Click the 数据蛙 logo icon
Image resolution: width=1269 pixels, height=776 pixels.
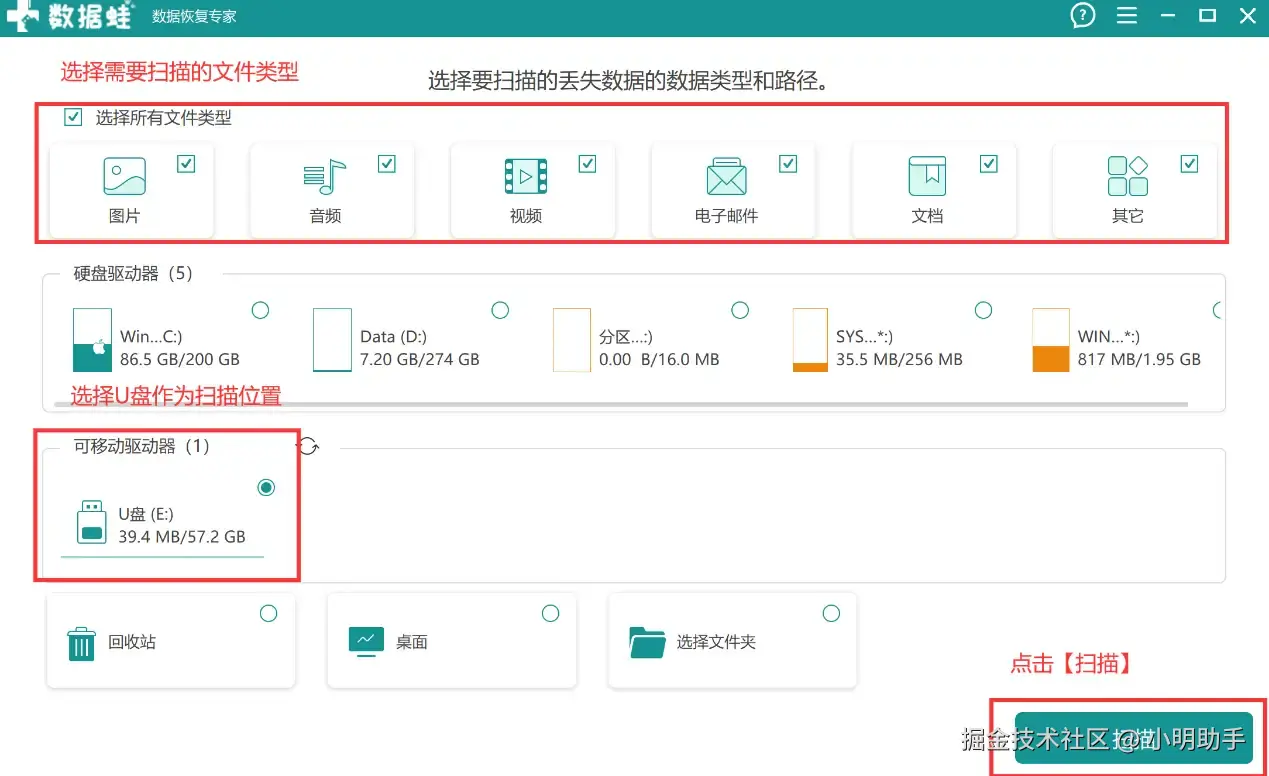coord(22,16)
